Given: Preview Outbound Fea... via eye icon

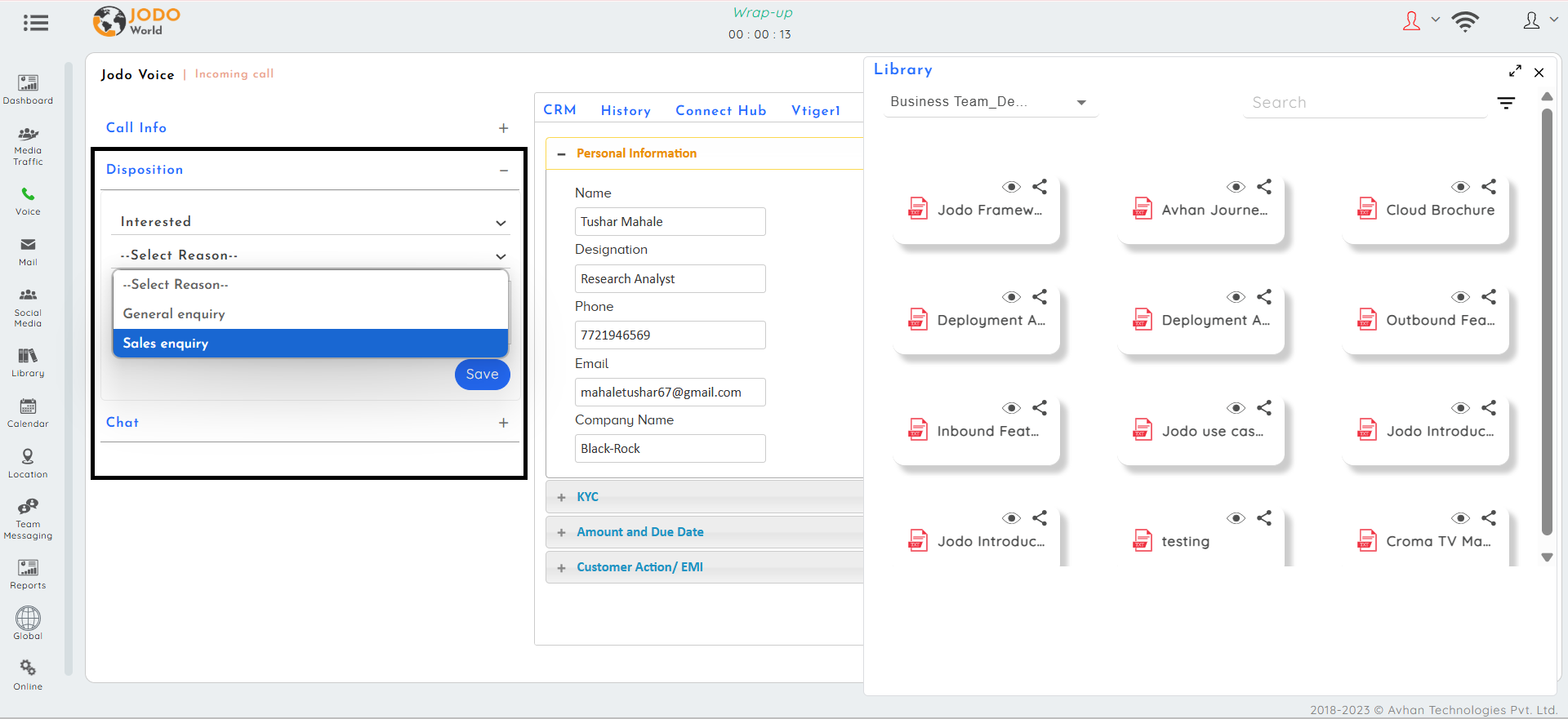Looking at the screenshot, I should click(x=1460, y=297).
